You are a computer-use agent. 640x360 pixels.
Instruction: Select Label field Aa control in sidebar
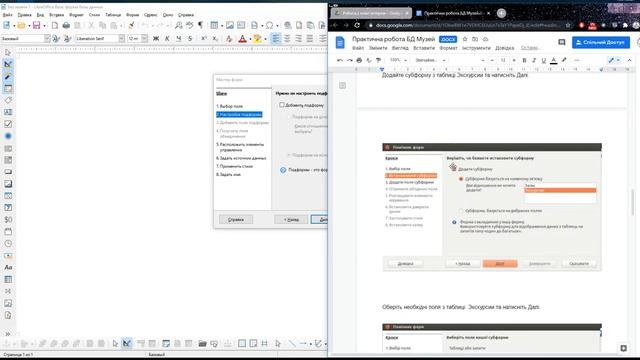pos(8,267)
